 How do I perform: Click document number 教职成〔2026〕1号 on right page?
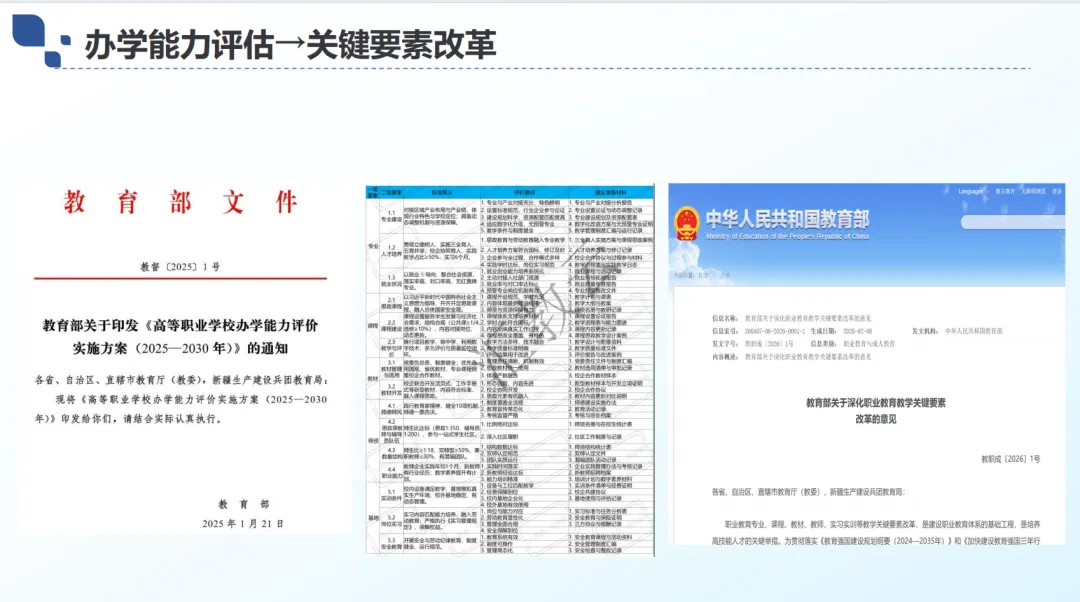1010,459
